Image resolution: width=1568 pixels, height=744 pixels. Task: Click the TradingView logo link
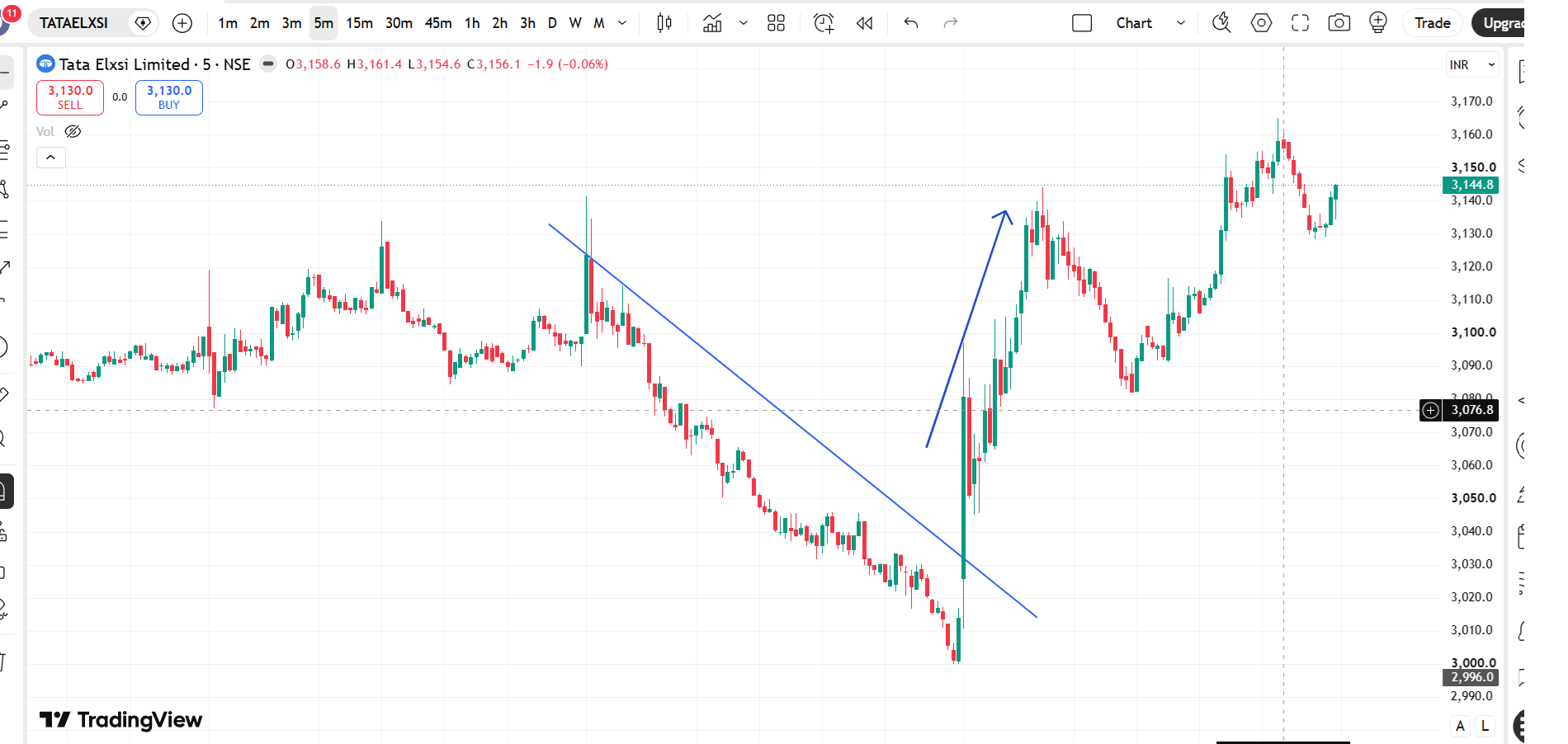coord(121,720)
